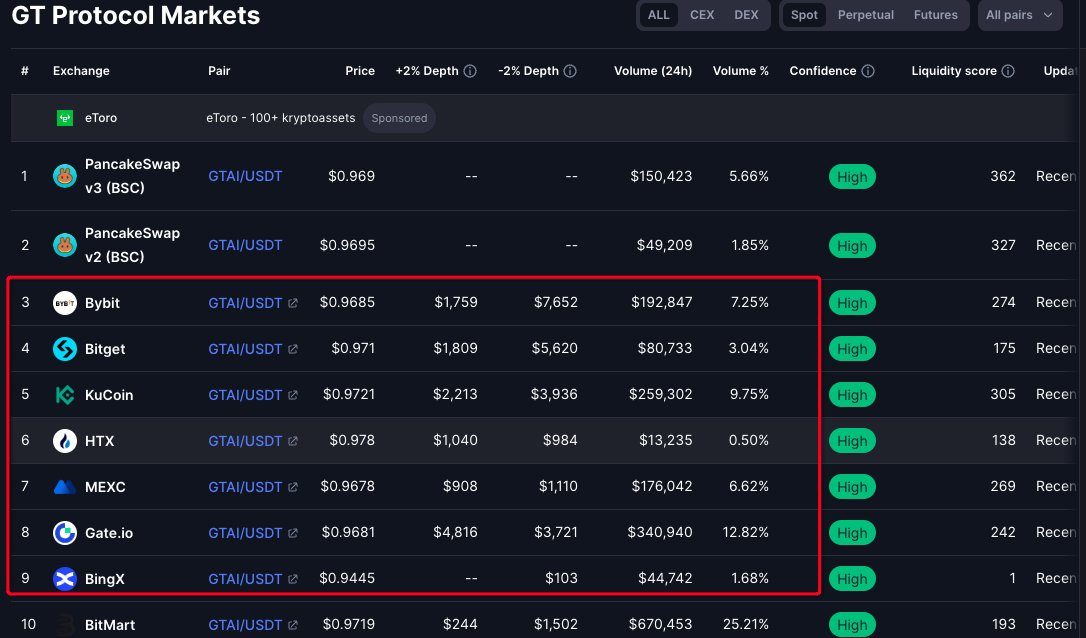This screenshot has width=1086, height=638.
Task: Open GTAI/USDT pair for PancakeSwap v3
Action: tap(245, 176)
